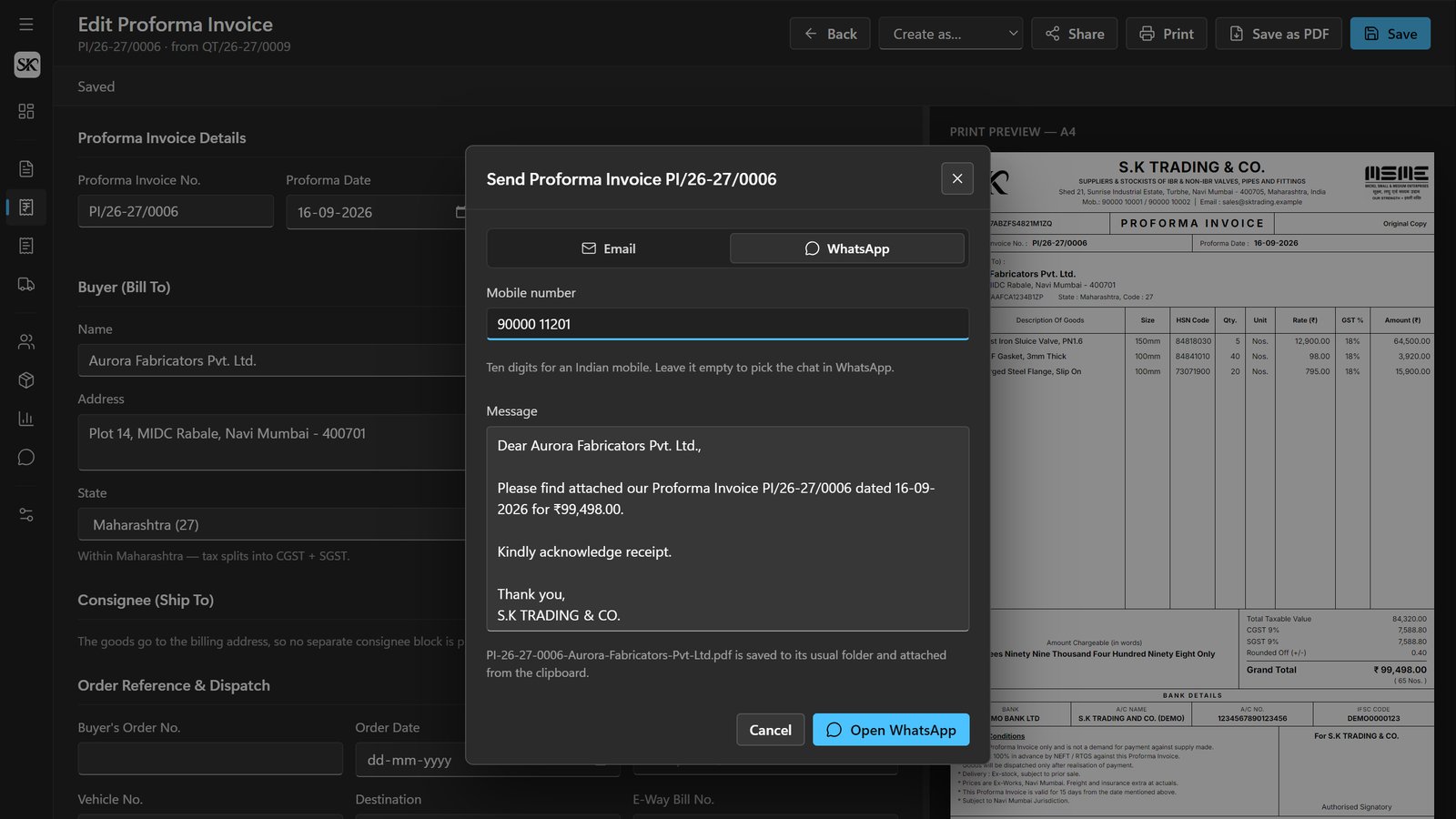Go Back from the invoice editor
Screen dimensions: 1456x819
(830, 34)
